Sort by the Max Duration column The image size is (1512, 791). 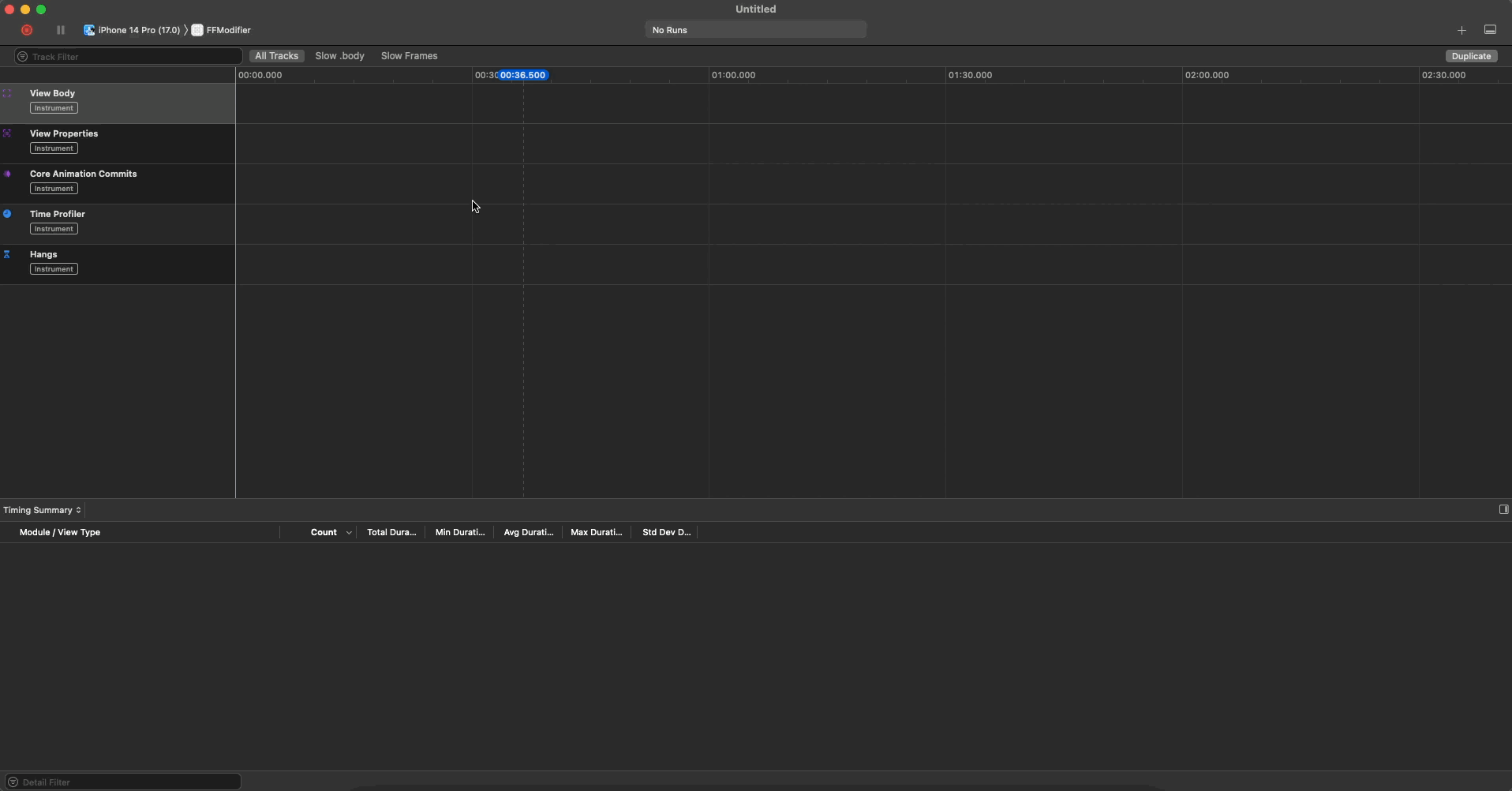pyautogui.click(x=597, y=533)
